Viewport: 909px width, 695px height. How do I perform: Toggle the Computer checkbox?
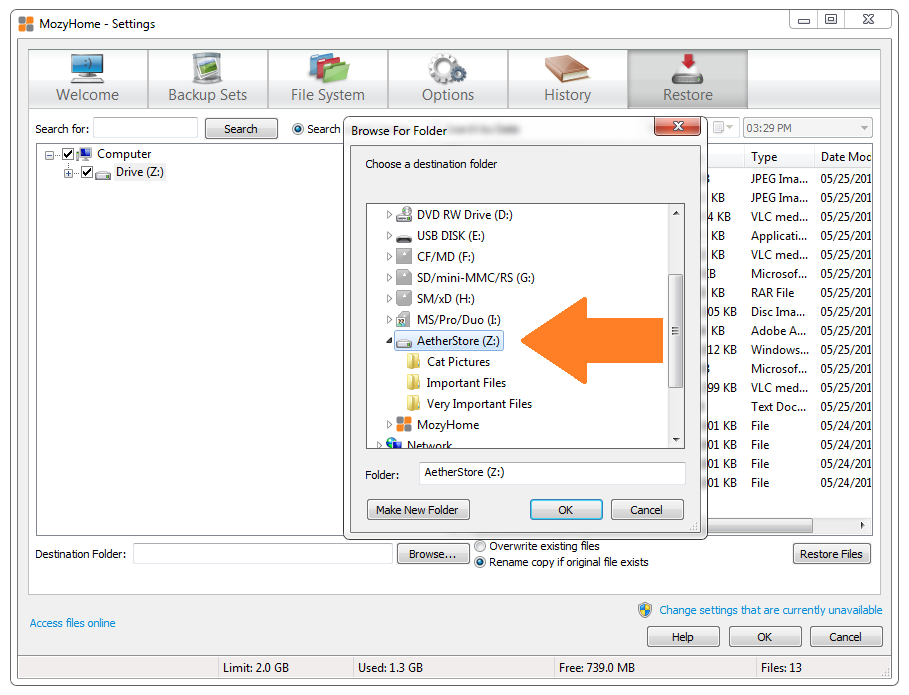pos(68,154)
